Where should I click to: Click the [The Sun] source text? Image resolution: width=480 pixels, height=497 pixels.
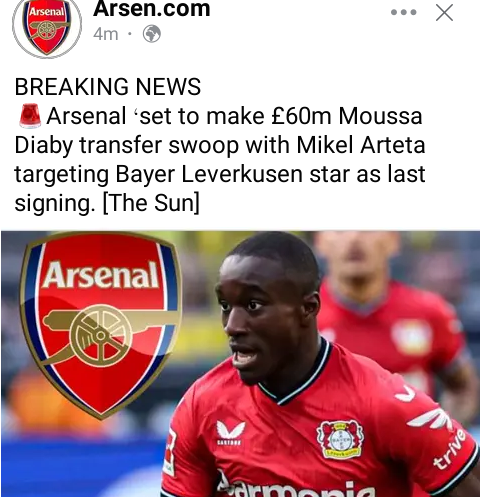[x=151, y=203]
